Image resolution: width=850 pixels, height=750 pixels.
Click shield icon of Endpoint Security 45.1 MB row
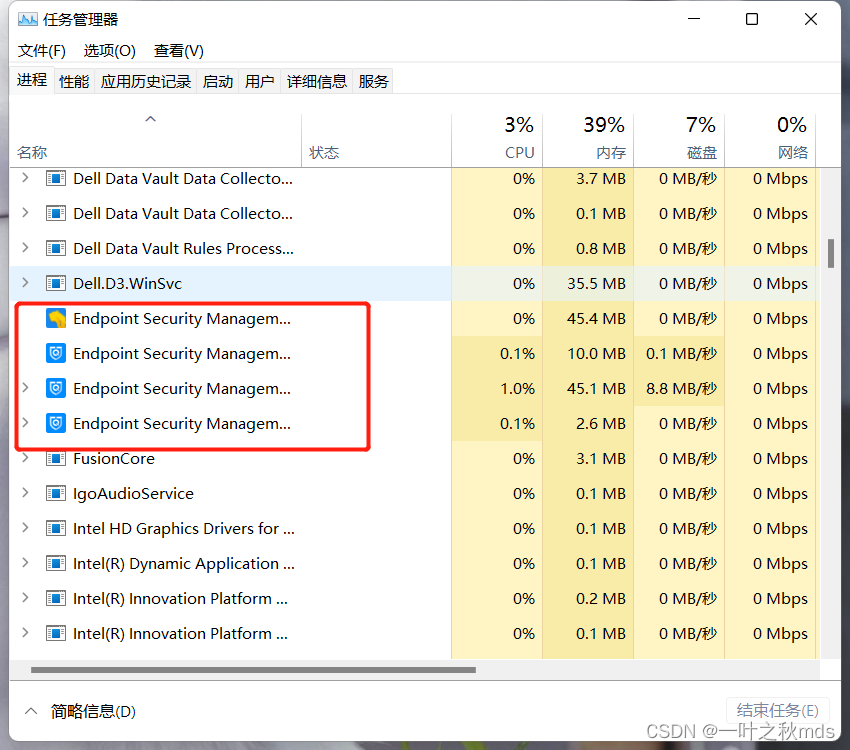[x=56, y=389]
